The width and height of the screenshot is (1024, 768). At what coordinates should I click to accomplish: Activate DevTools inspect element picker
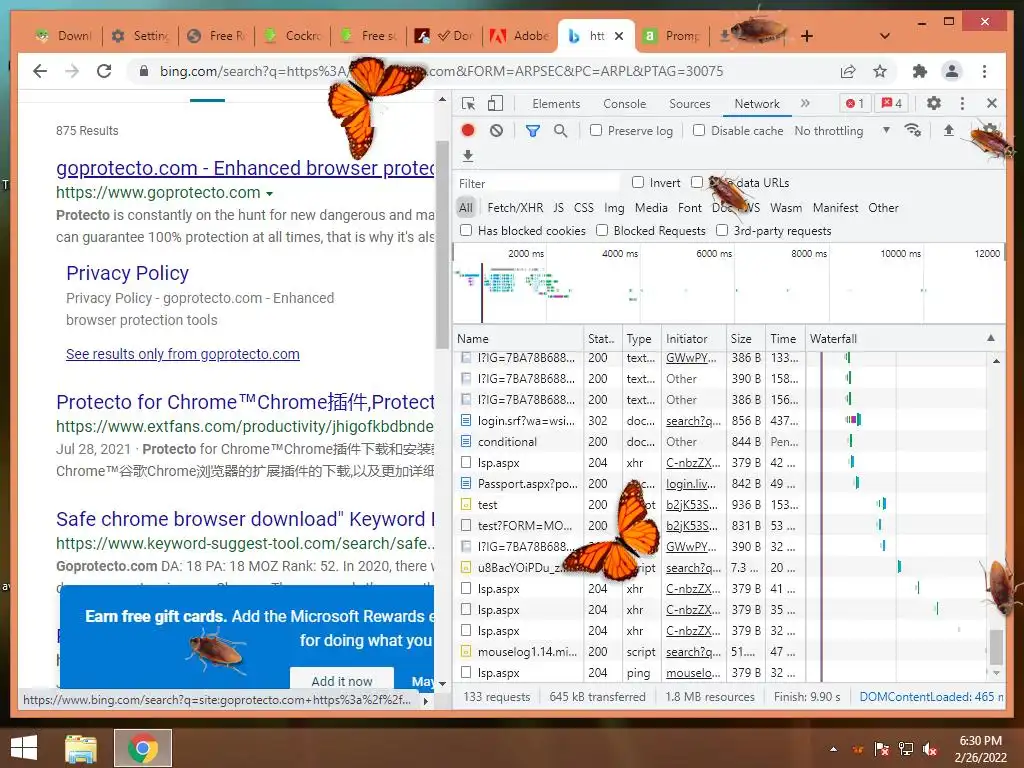[468, 103]
